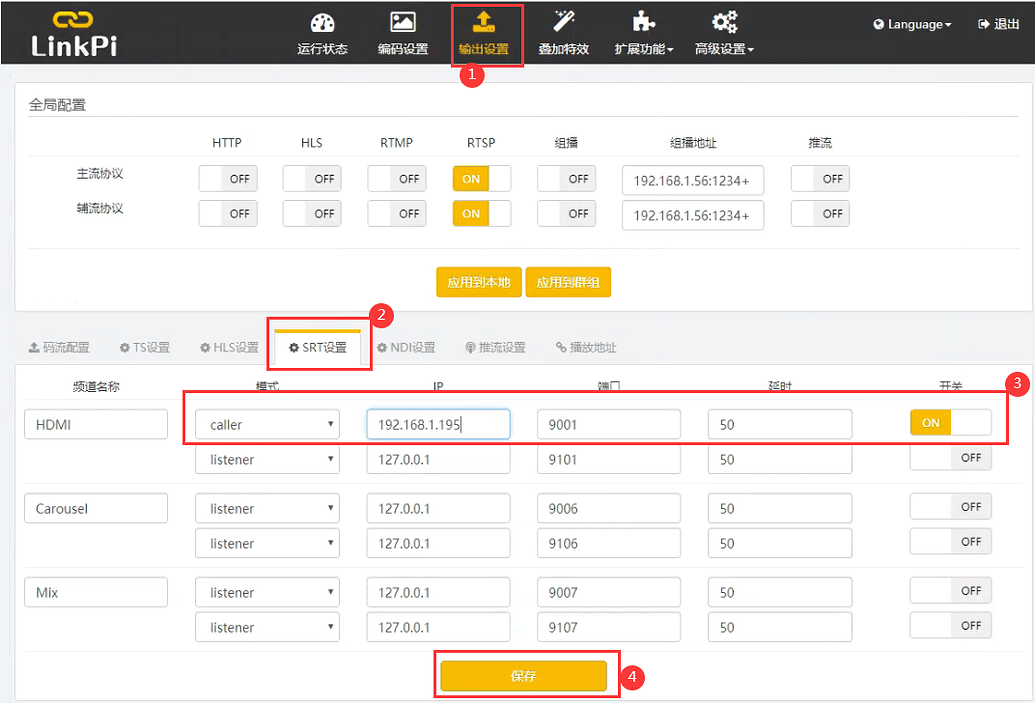Click the 应用到本地 button
This screenshot has height=703, width=1035.
(478, 283)
